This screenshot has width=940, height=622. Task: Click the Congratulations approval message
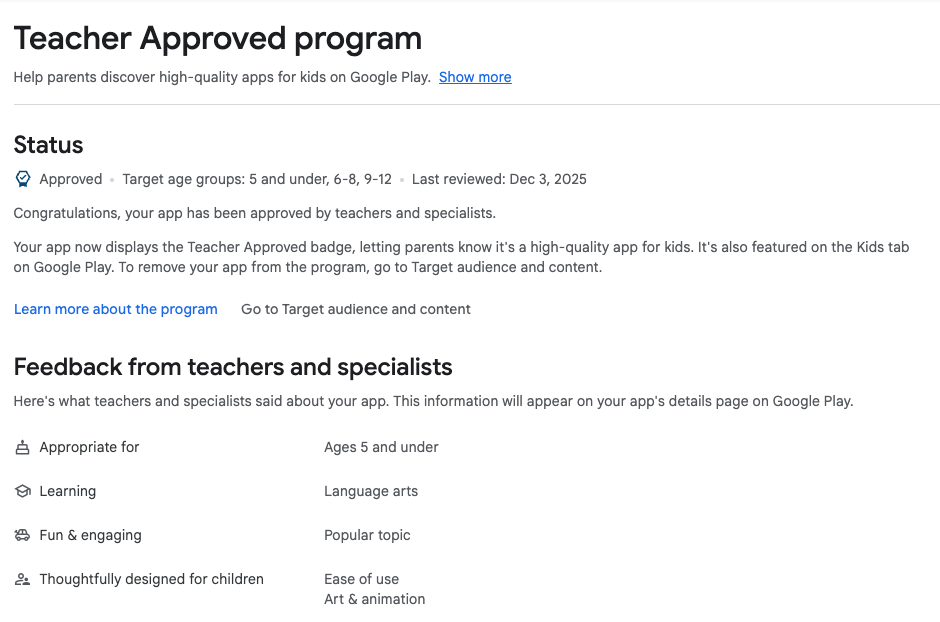click(x=255, y=213)
